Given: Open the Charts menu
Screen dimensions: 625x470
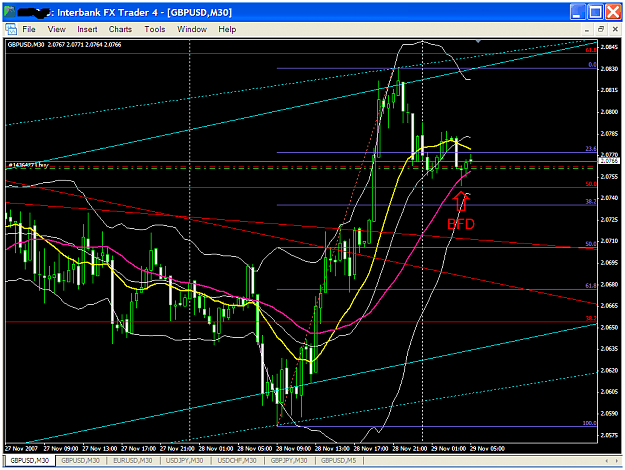Looking at the screenshot, I should click(x=120, y=29).
